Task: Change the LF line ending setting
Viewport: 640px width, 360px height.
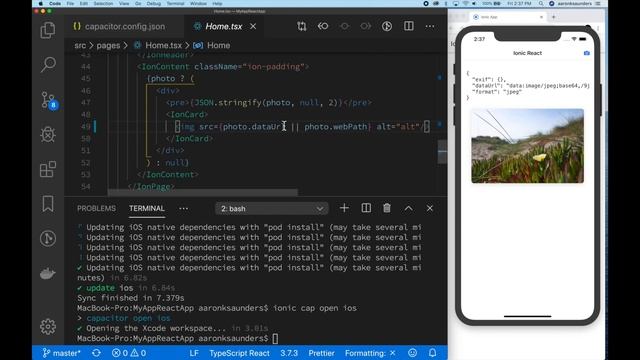Action: tap(194, 353)
